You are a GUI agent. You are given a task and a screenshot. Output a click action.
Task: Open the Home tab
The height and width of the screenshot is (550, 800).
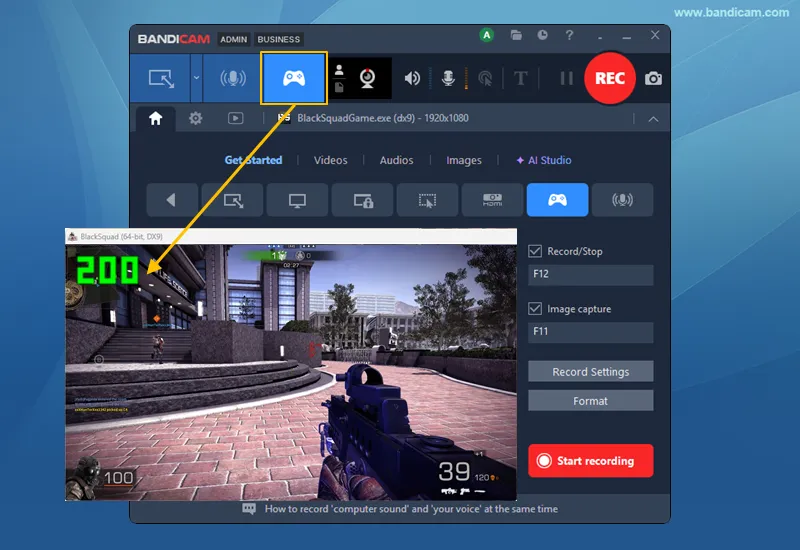point(156,118)
